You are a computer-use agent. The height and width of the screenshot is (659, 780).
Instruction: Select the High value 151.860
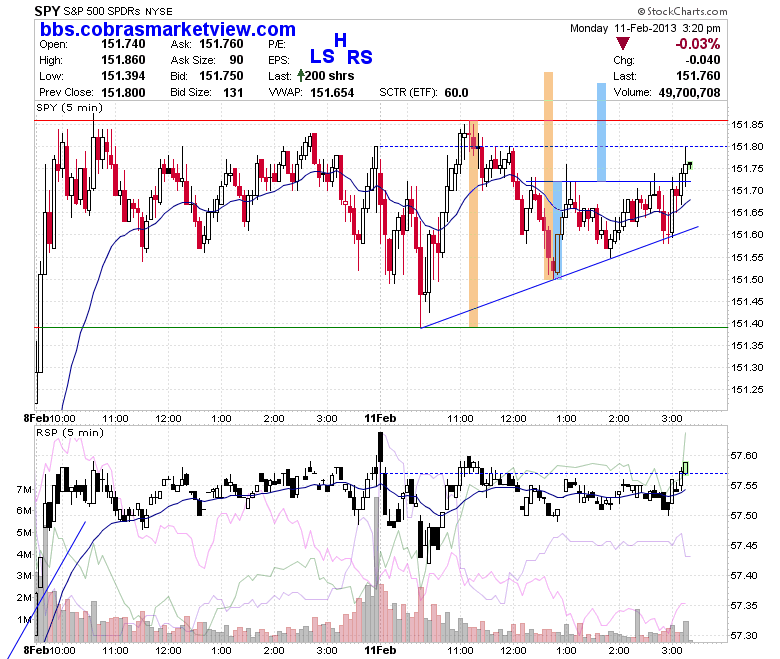pos(123,60)
